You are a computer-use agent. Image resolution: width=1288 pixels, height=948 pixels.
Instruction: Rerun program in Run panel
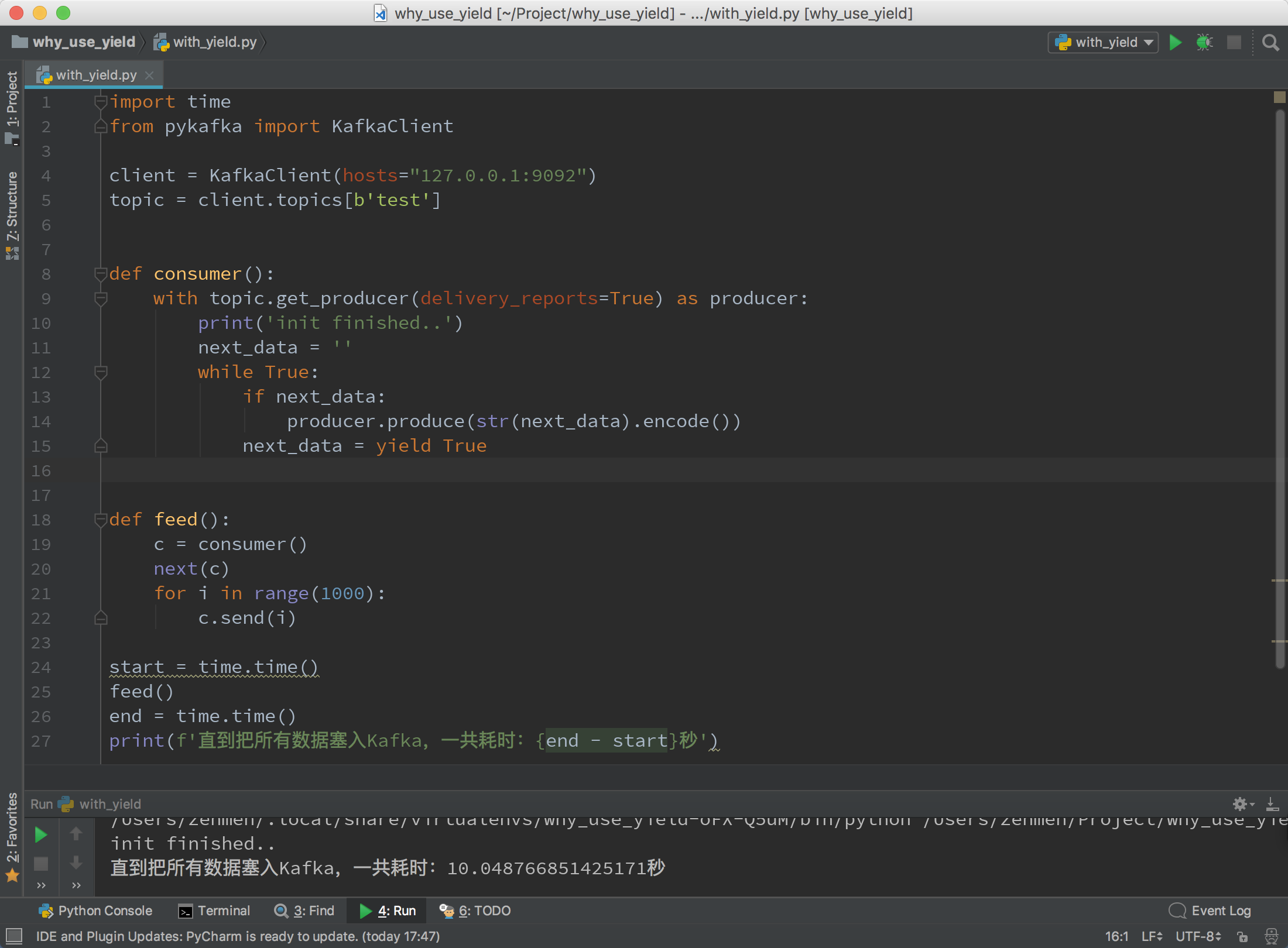point(40,834)
